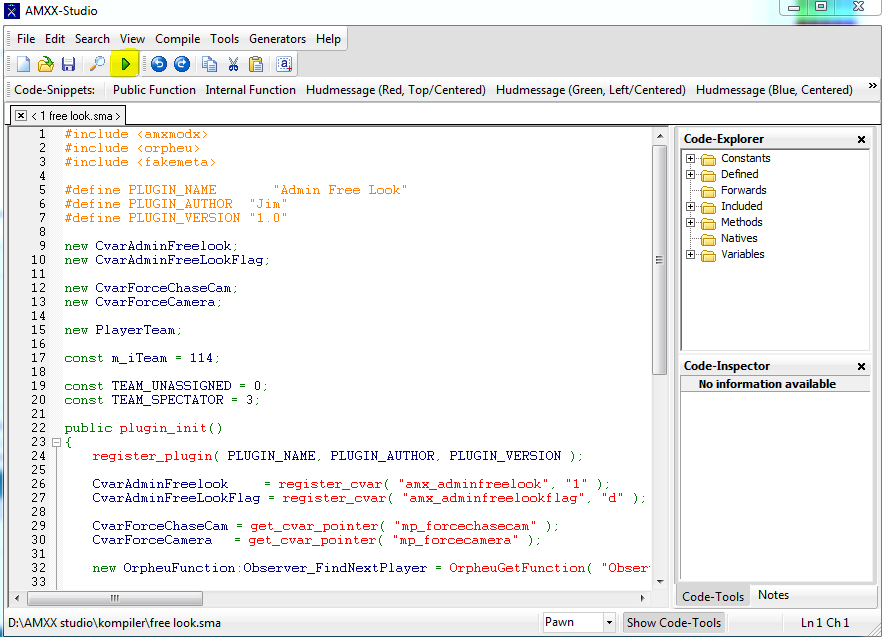This screenshot has width=882, height=637.
Task: Click the Undo arrow icon
Action: click(x=158, y=64)
